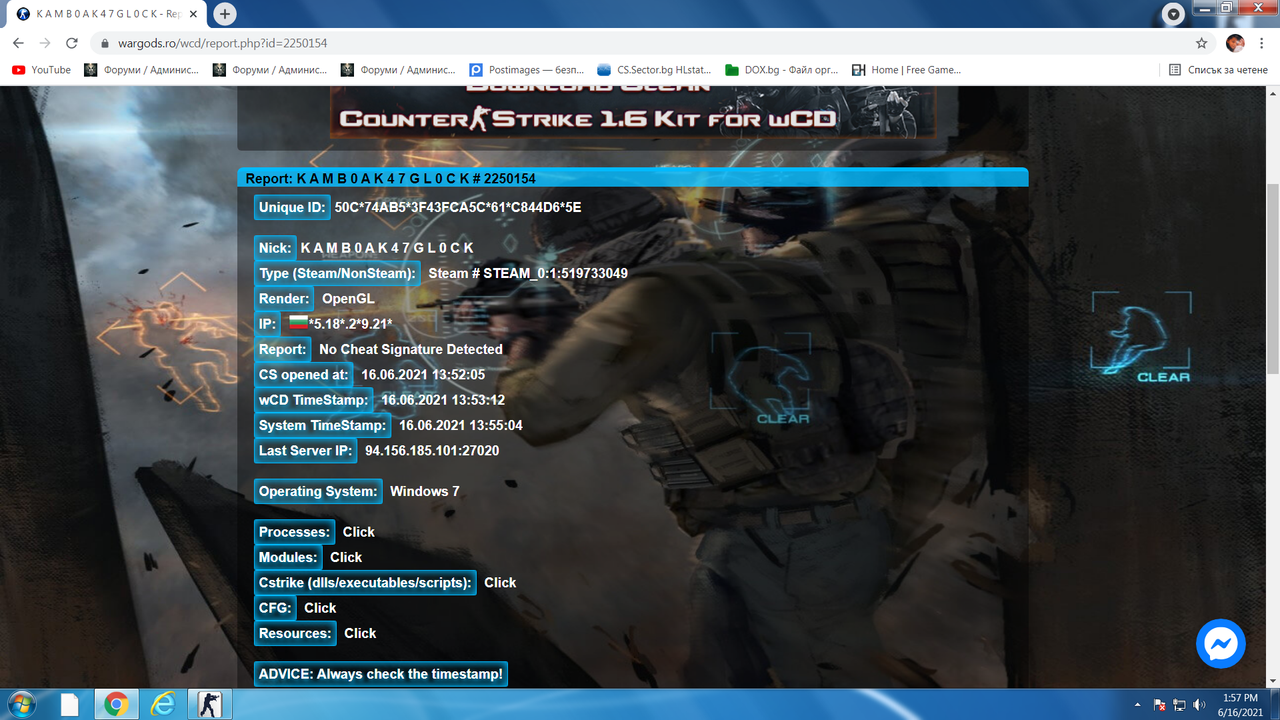Screen dimensions: 1280x720
Task: Select System TimeStamp value 13:55:04
Action: point(461,425)
